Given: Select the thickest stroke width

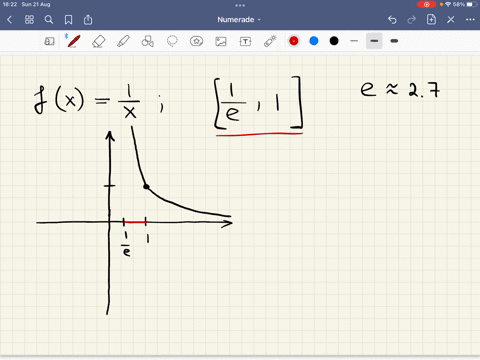Looking at the screenshot, I should (394, 41).
